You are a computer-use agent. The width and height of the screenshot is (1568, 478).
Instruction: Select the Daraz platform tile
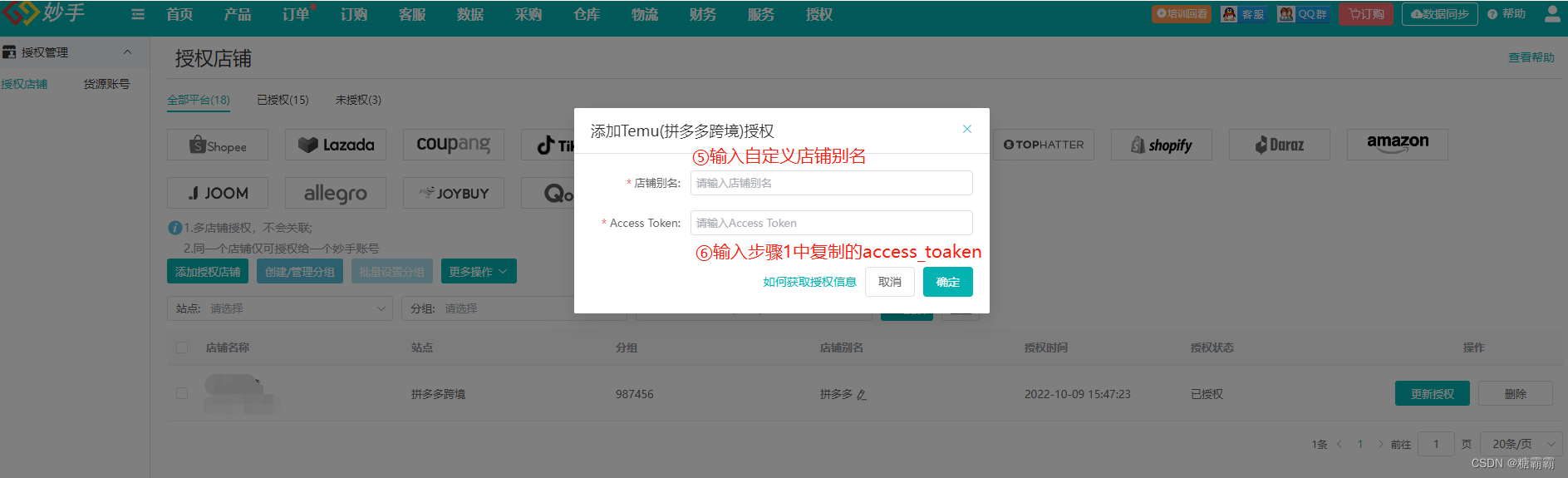1280,145
